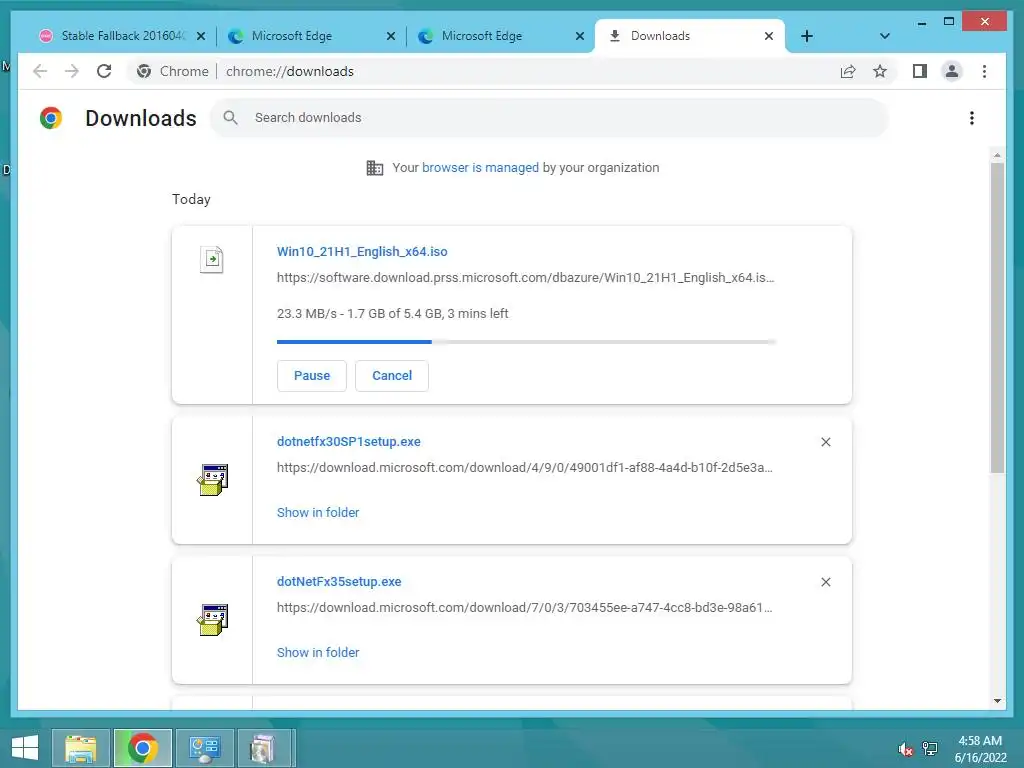Click the browser back arrow
The image size is (1024, 768).
point(40,71)
